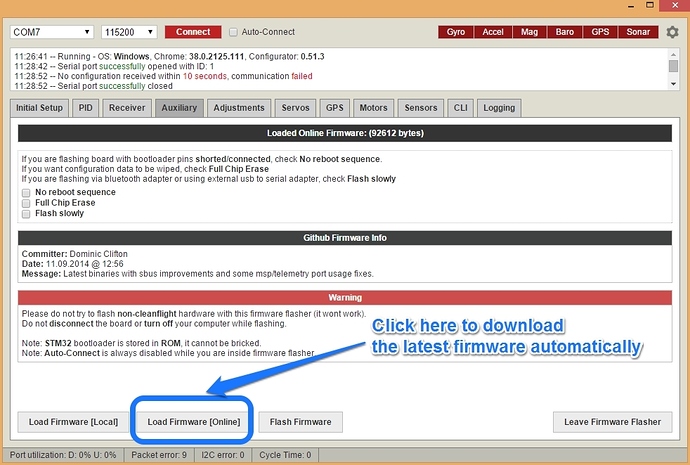Click the Accel sensor indicator
This screenshot has width=690, height=465.
click(493, 32)
